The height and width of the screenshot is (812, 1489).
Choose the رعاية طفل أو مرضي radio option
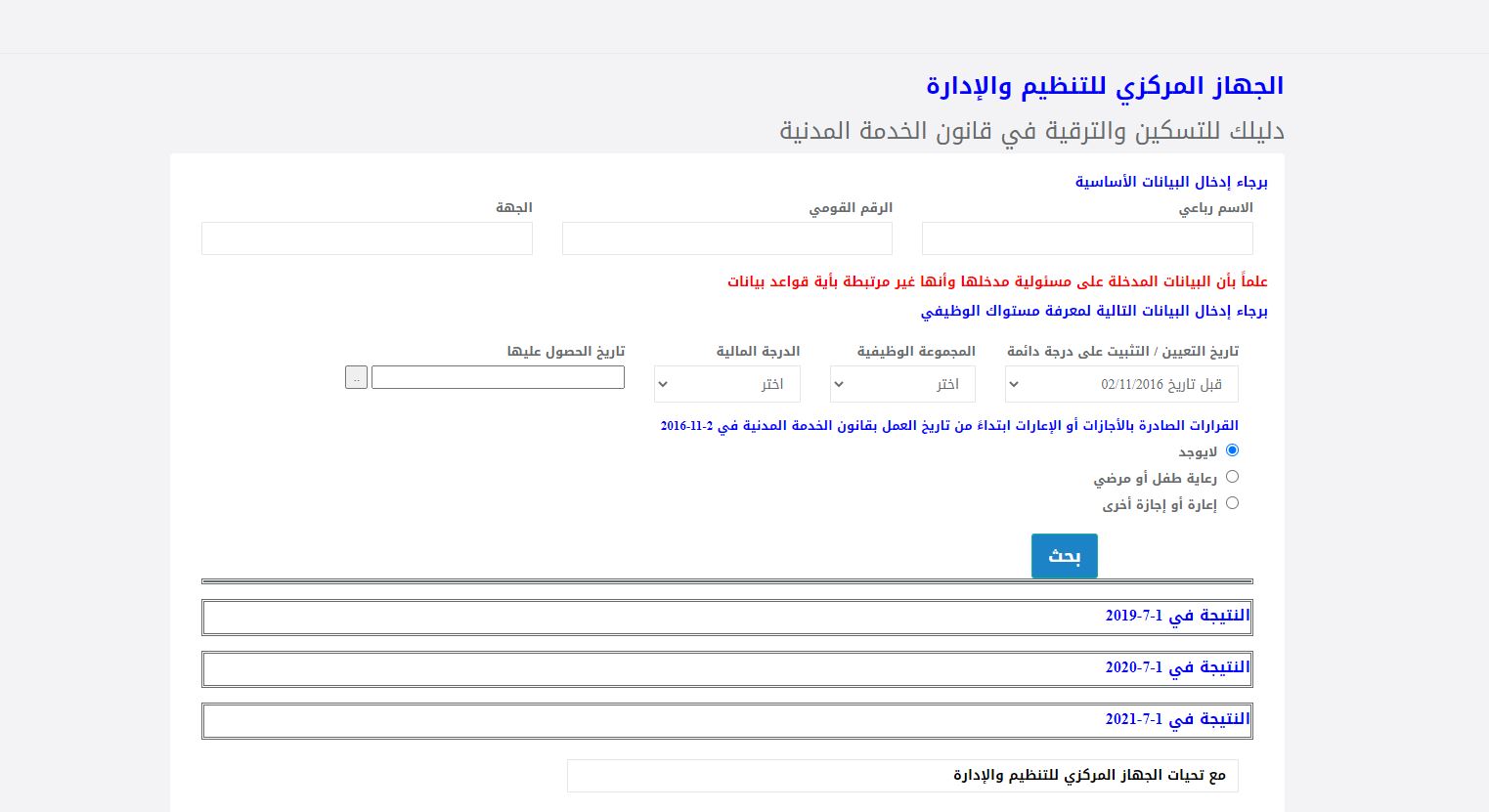[1232, 477]
